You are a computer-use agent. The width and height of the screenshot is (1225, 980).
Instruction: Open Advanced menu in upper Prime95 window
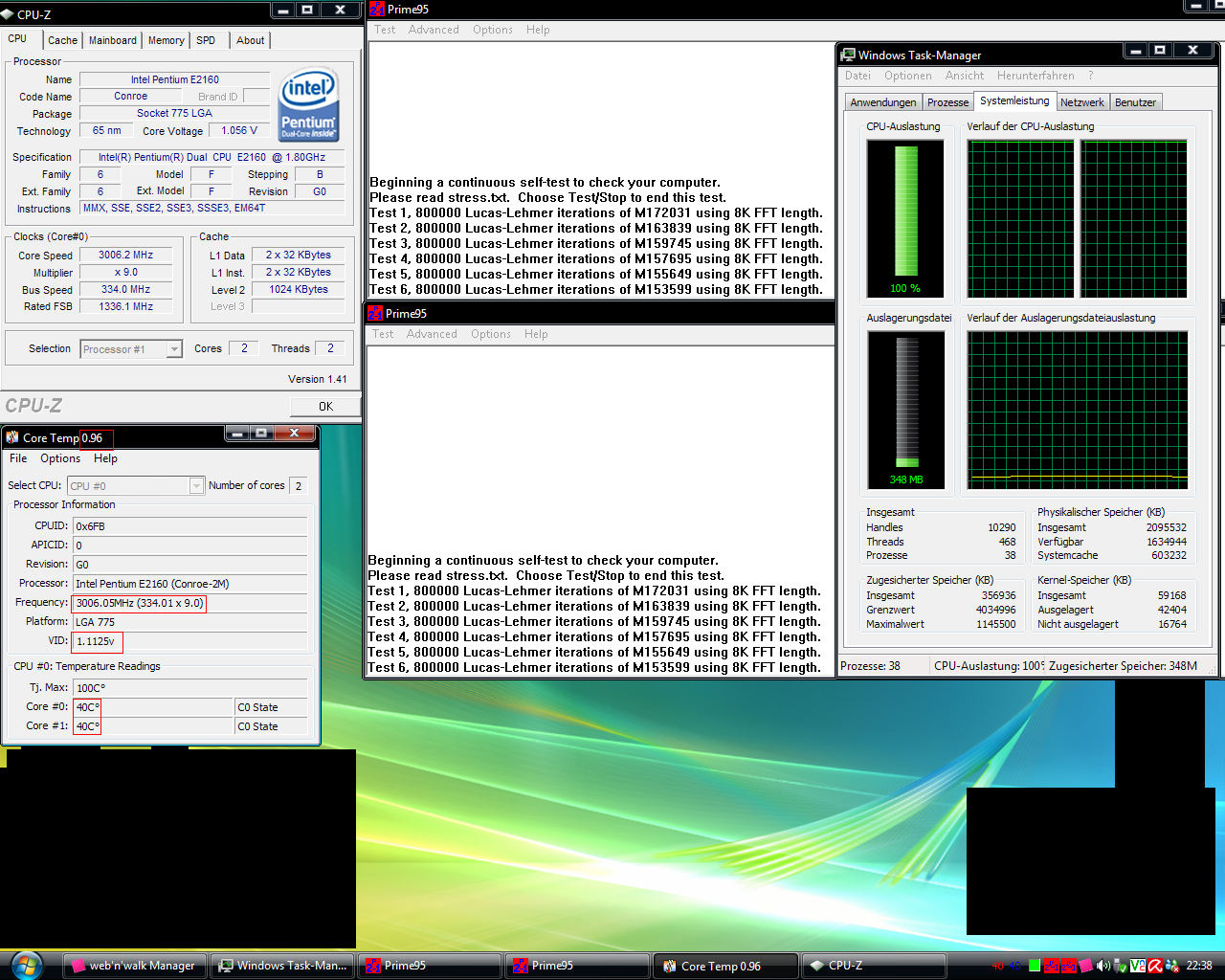[434, 30]
